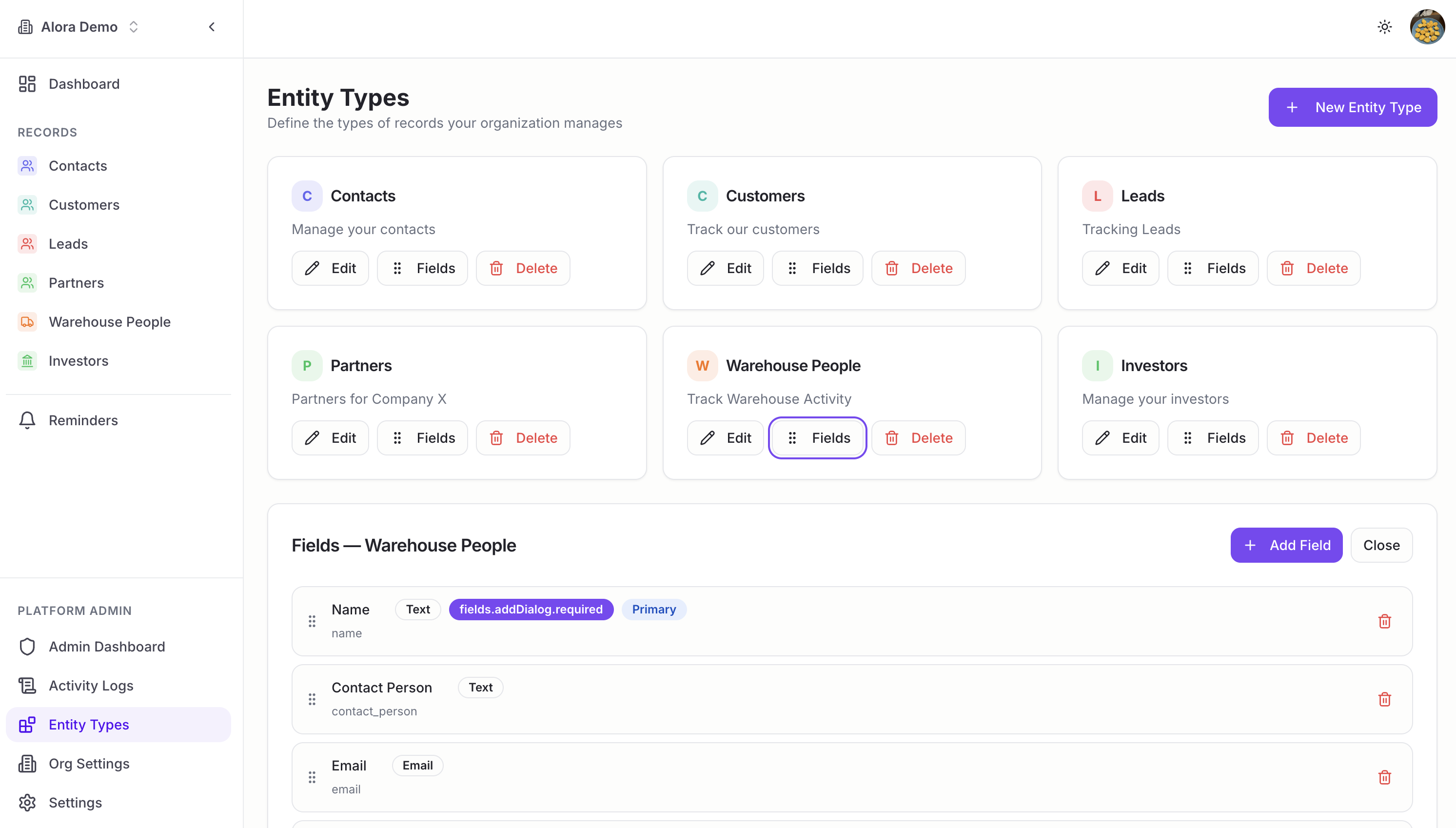
Task: Click the Email field's trash icon
Action: coord(1384,777)
